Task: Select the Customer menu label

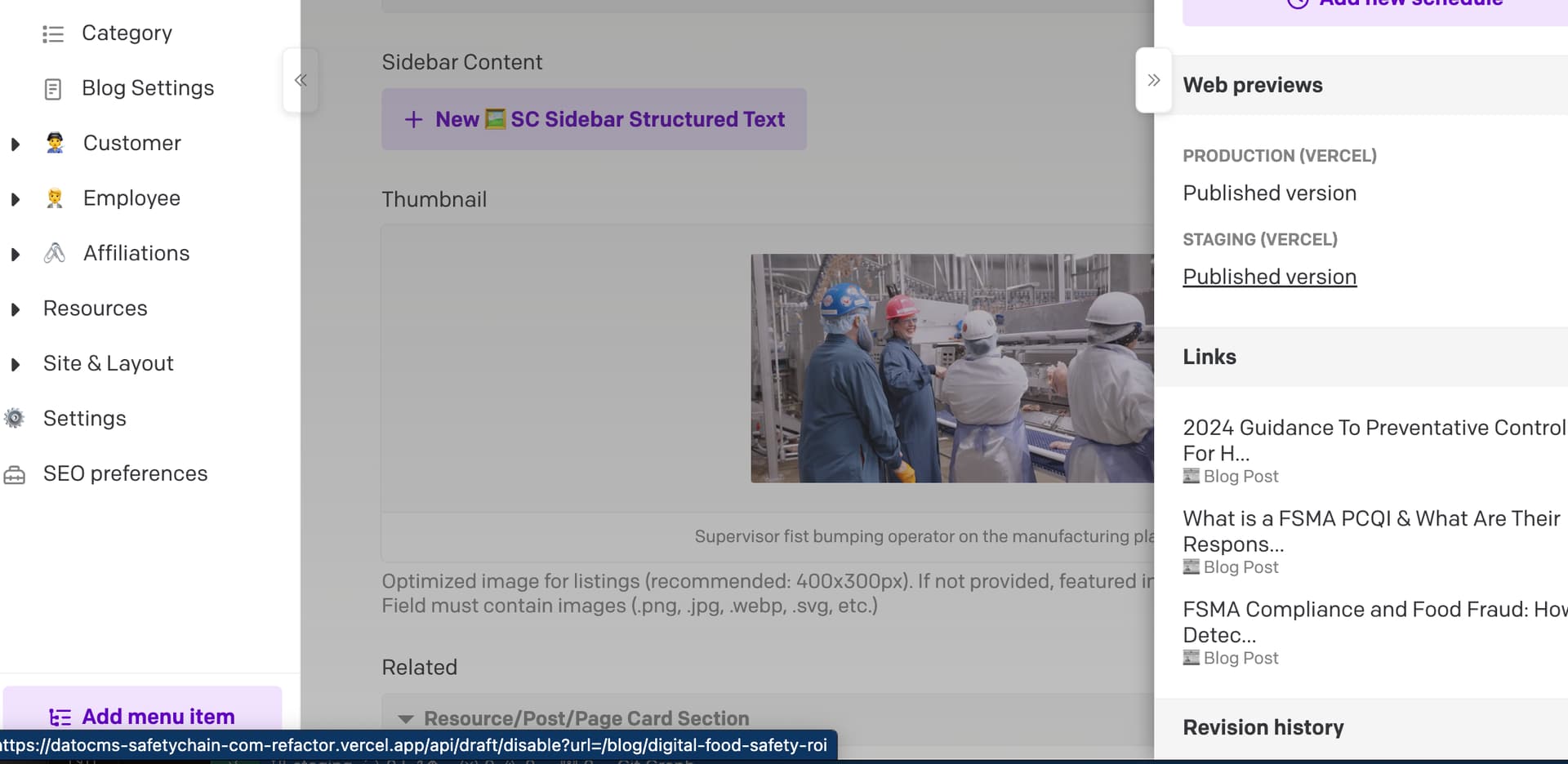Action: (x=132, y=143)
